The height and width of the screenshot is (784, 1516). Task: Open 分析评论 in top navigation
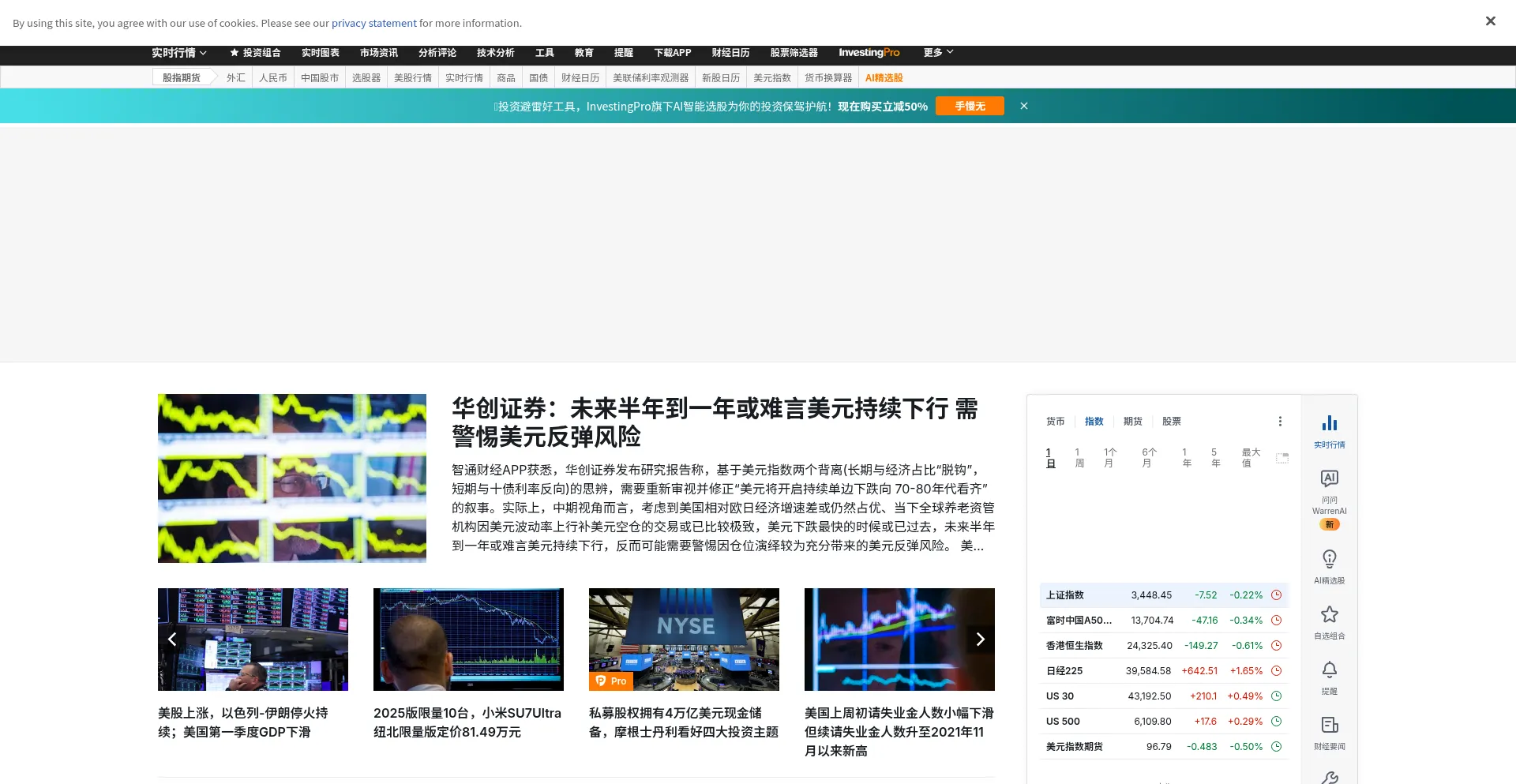tap(437, 53)
